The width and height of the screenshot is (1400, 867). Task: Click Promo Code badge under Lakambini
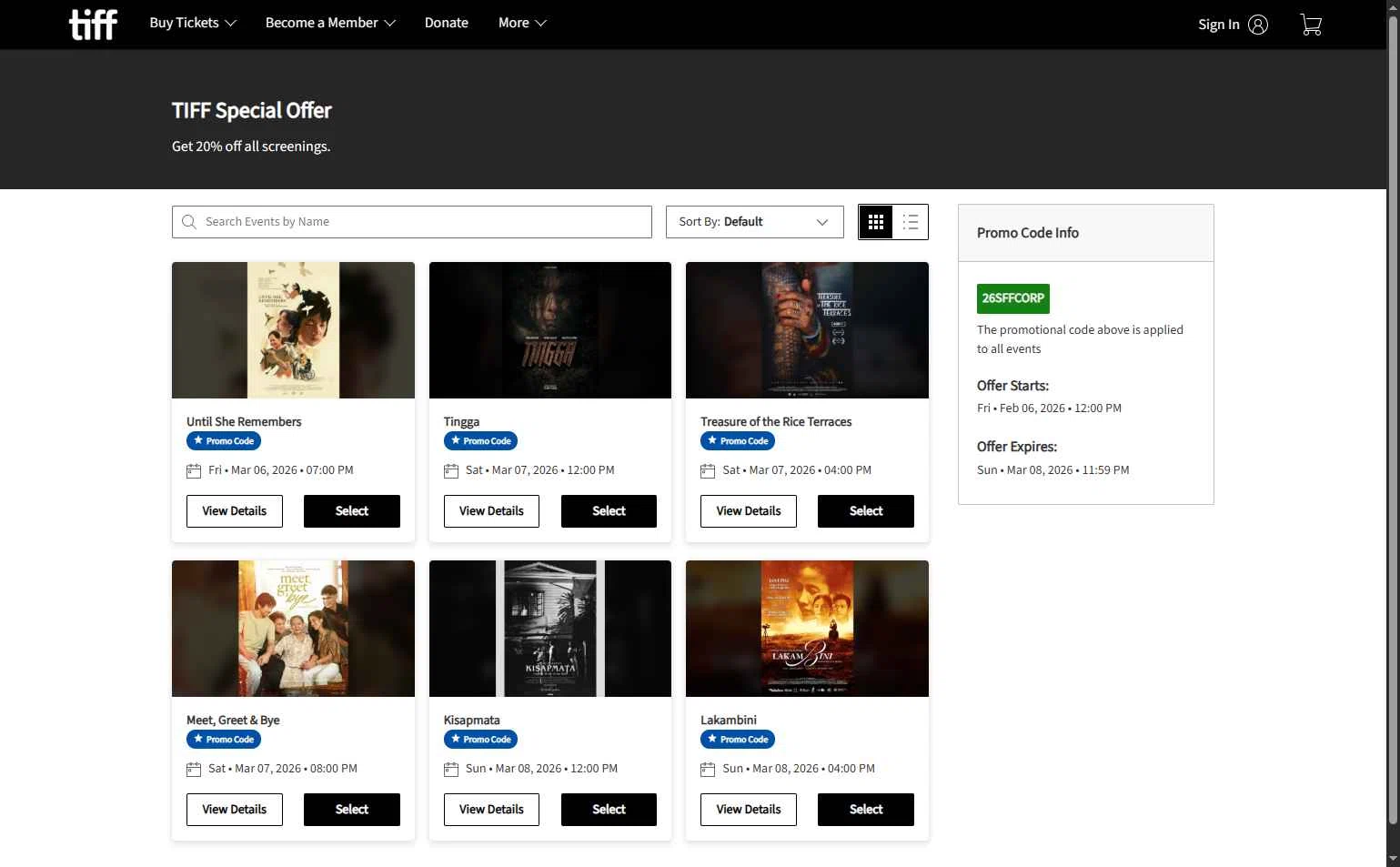click(738, 740)
